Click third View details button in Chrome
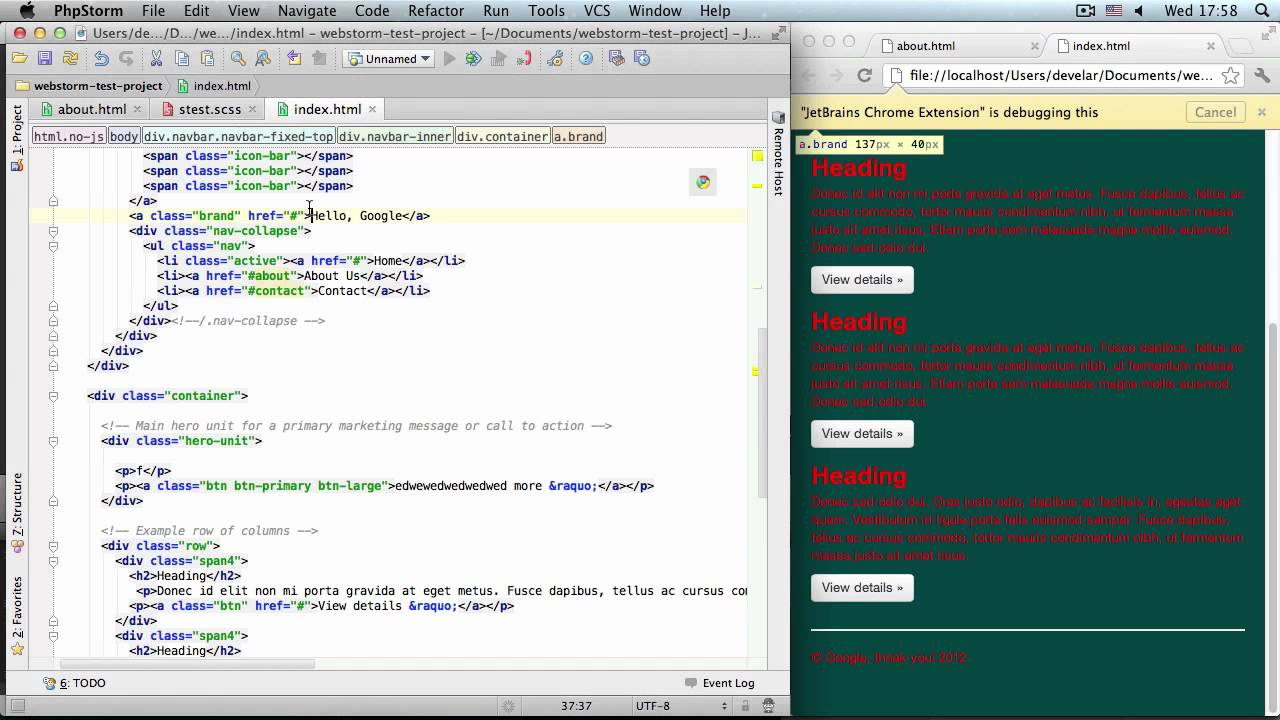1280x720 pixels. pos(862,587)
